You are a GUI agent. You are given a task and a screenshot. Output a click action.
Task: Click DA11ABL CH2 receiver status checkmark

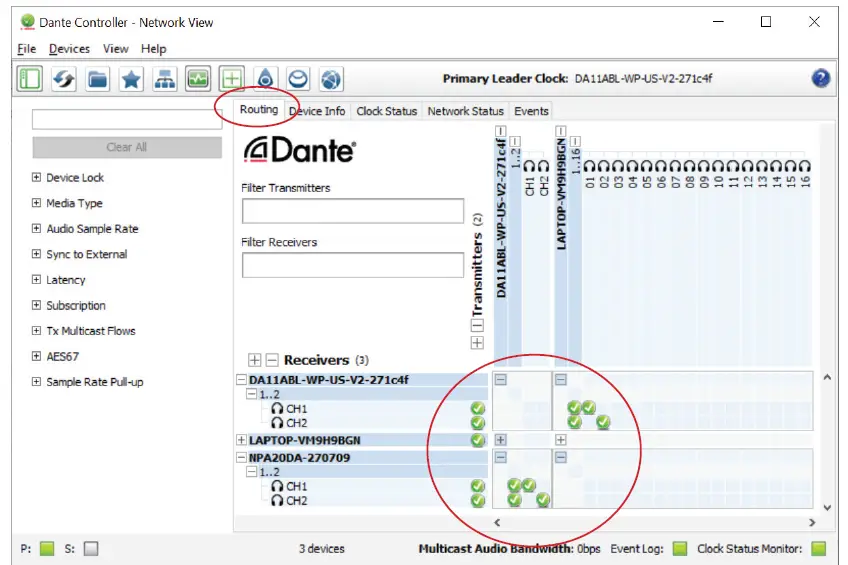click(x=478, y=423)
